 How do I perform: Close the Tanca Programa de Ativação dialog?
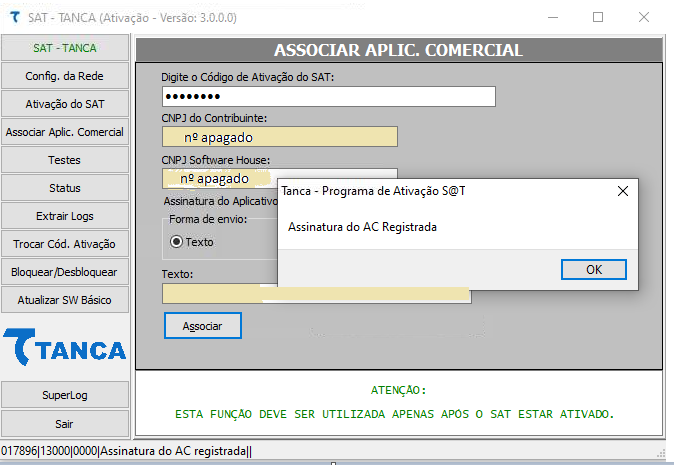point(623,191)
